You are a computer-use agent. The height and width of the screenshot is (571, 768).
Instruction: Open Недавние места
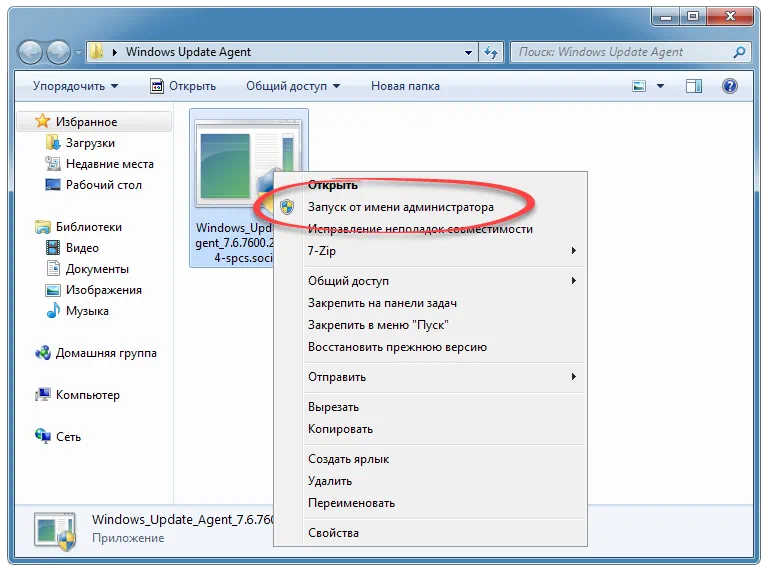[110, 164]
